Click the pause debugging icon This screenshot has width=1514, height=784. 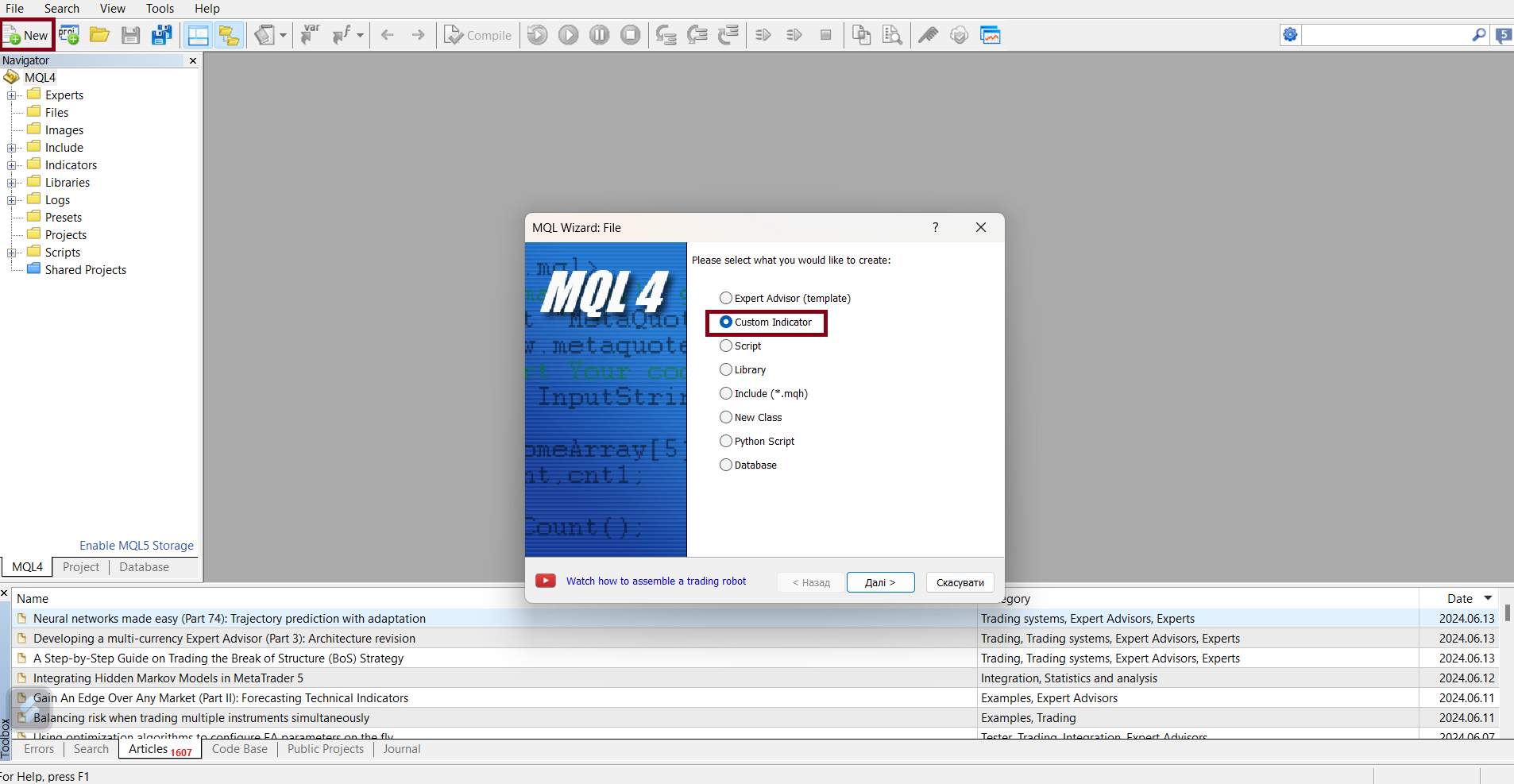tap(600, 35)
